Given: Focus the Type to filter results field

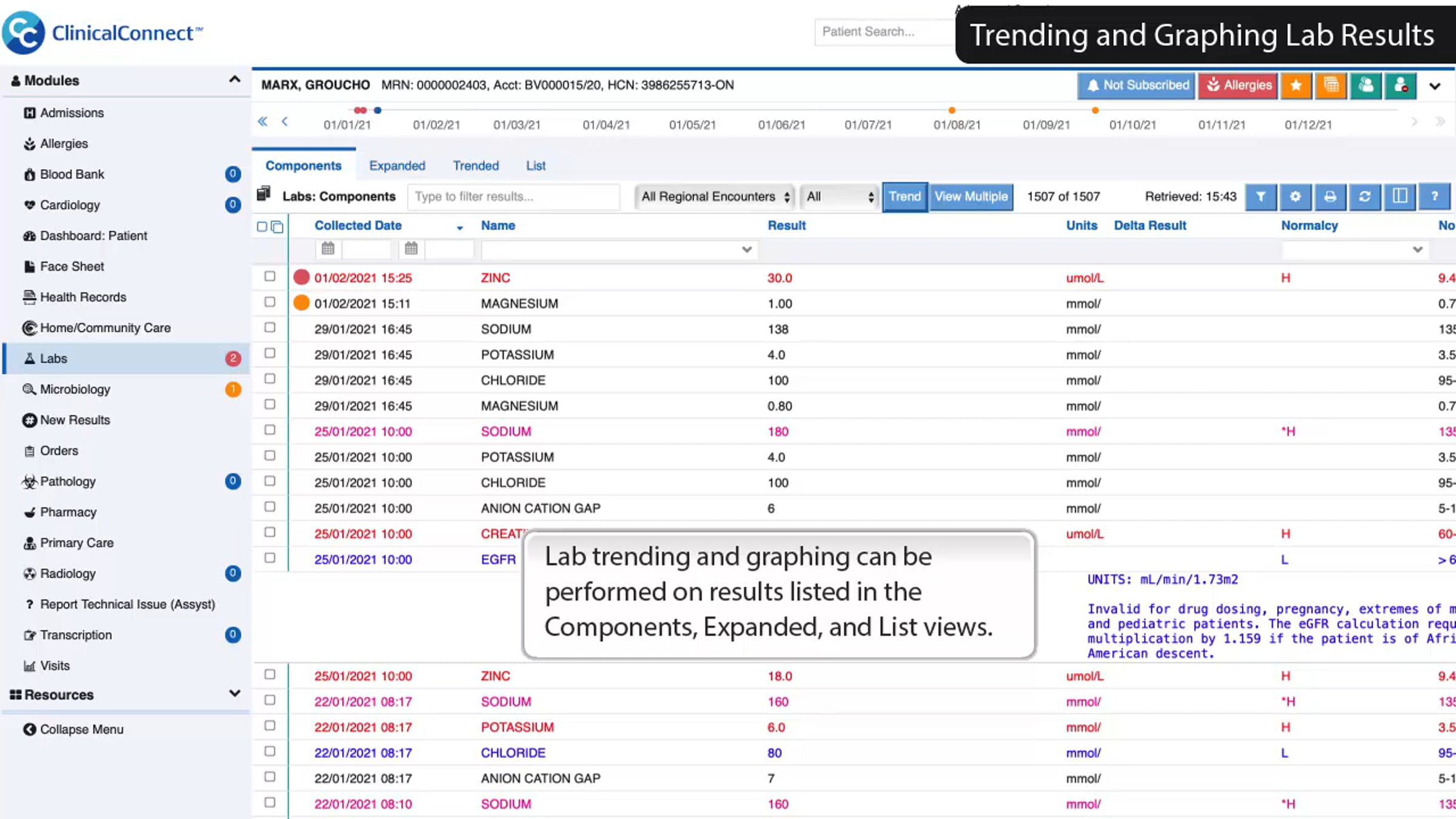Looking at the screenshot, I should [513, 197].
